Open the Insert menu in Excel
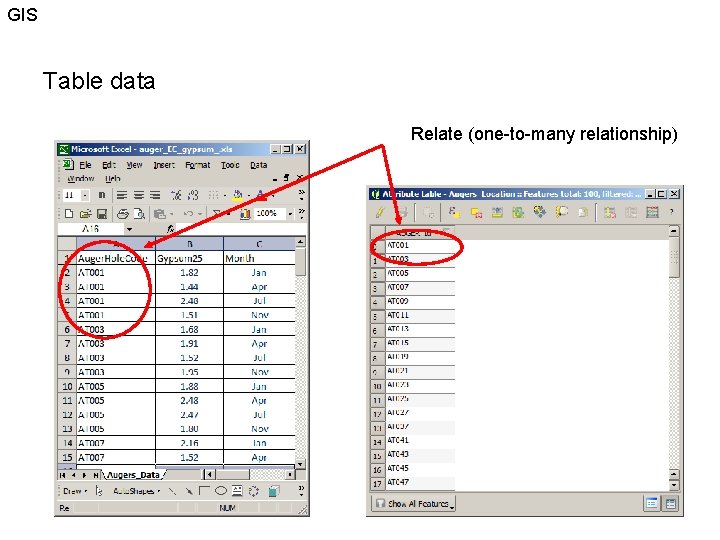This screenshot has width=720, height=540. 164,165
